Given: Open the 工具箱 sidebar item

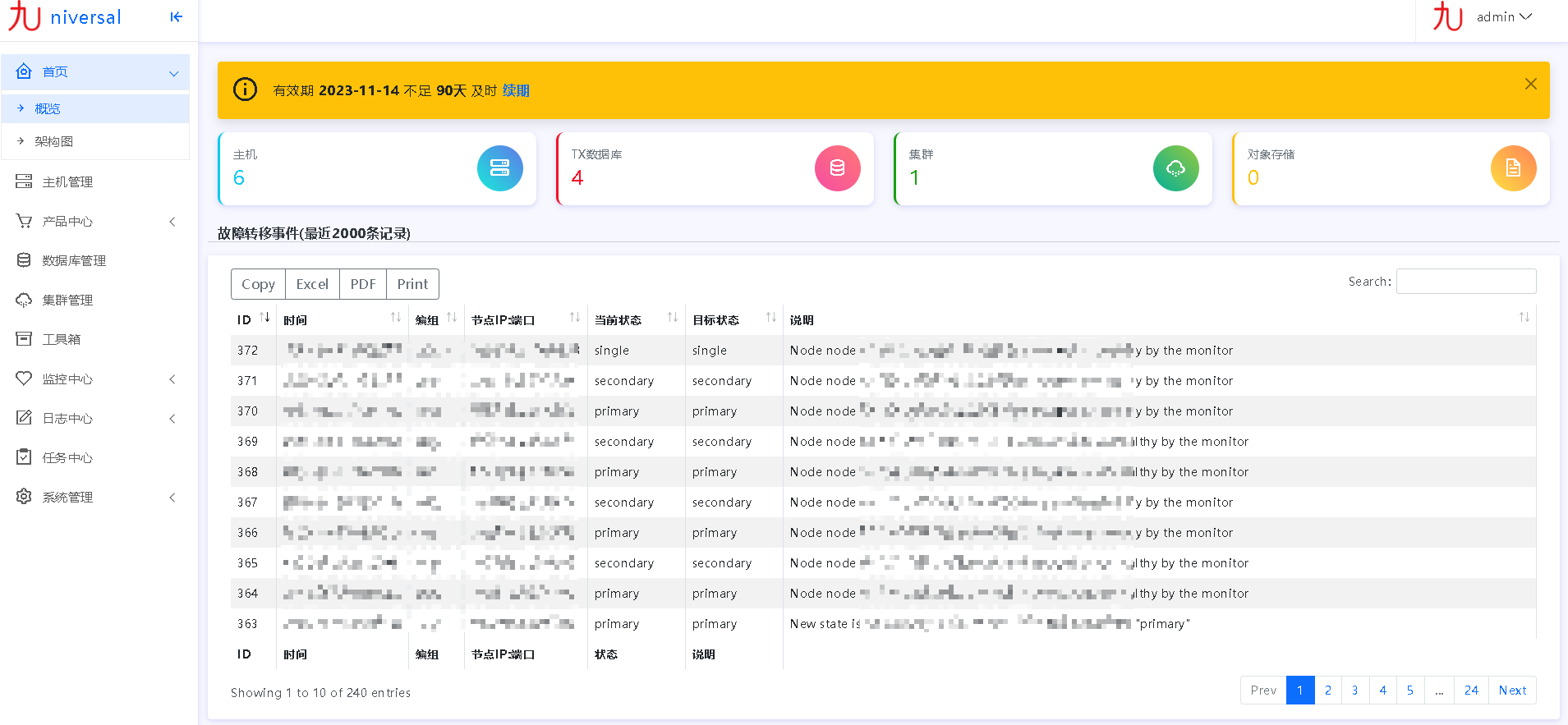Looking at the screenshot, I should [x=62, y=339].
